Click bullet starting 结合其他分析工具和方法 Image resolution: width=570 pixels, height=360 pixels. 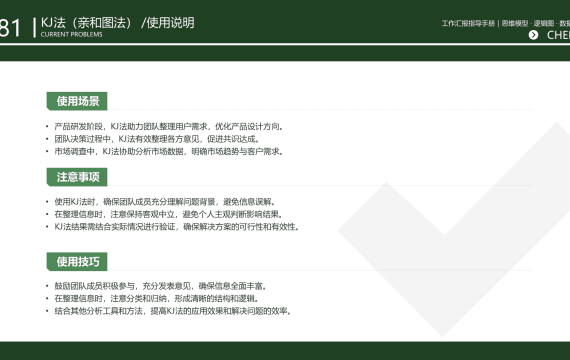[x=173, y=311]
